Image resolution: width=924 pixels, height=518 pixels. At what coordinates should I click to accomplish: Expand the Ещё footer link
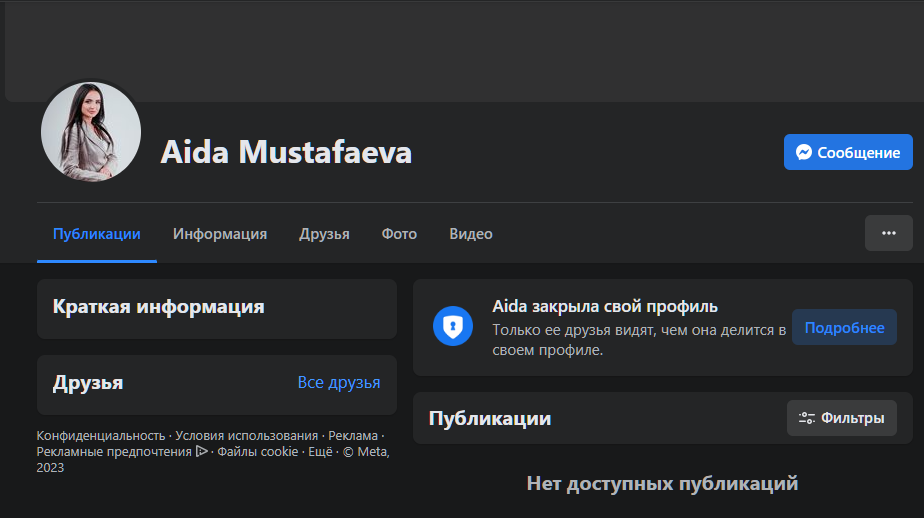click(321, 451)
